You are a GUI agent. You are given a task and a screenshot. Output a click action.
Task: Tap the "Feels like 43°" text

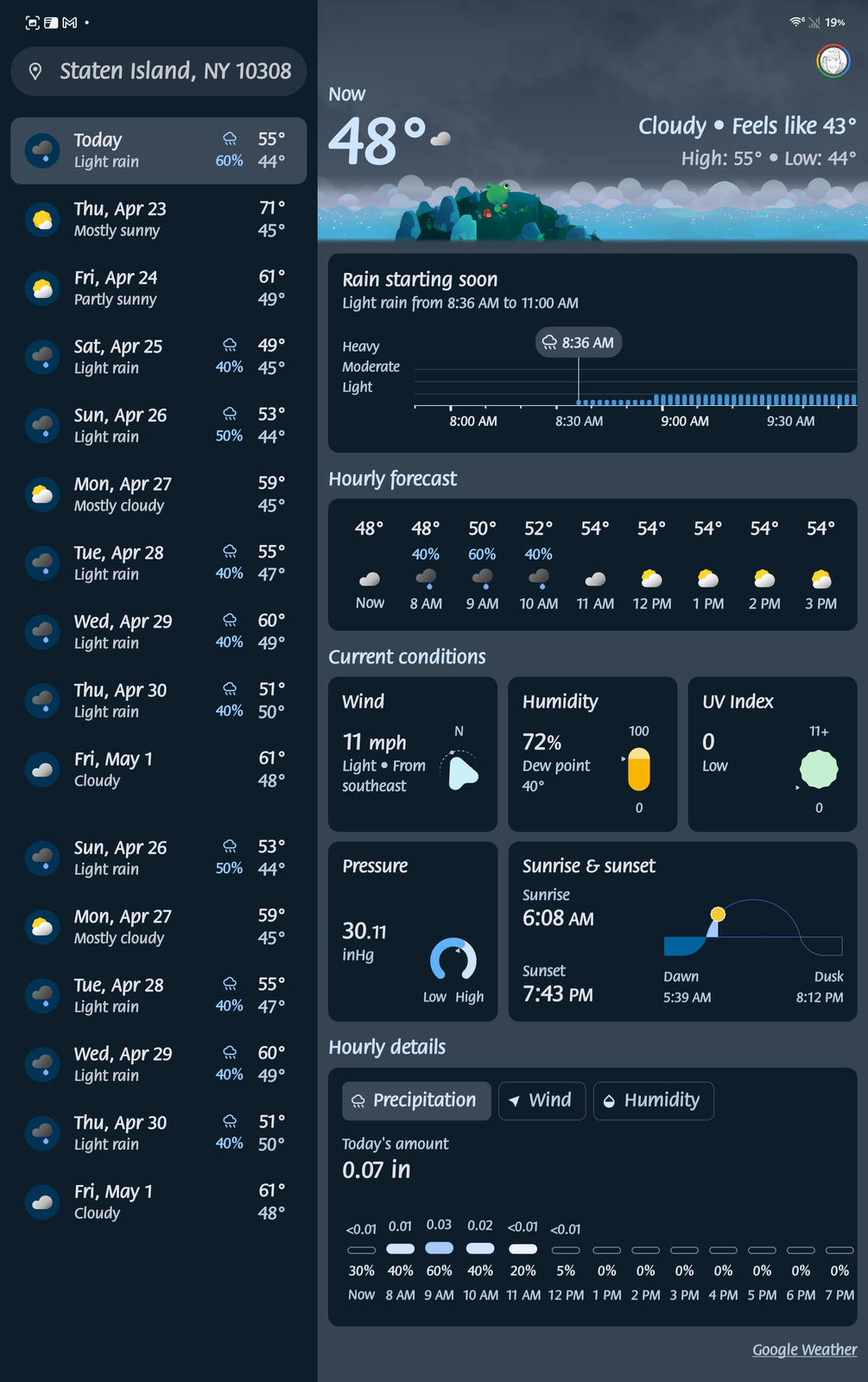click(x=794, y=126)
